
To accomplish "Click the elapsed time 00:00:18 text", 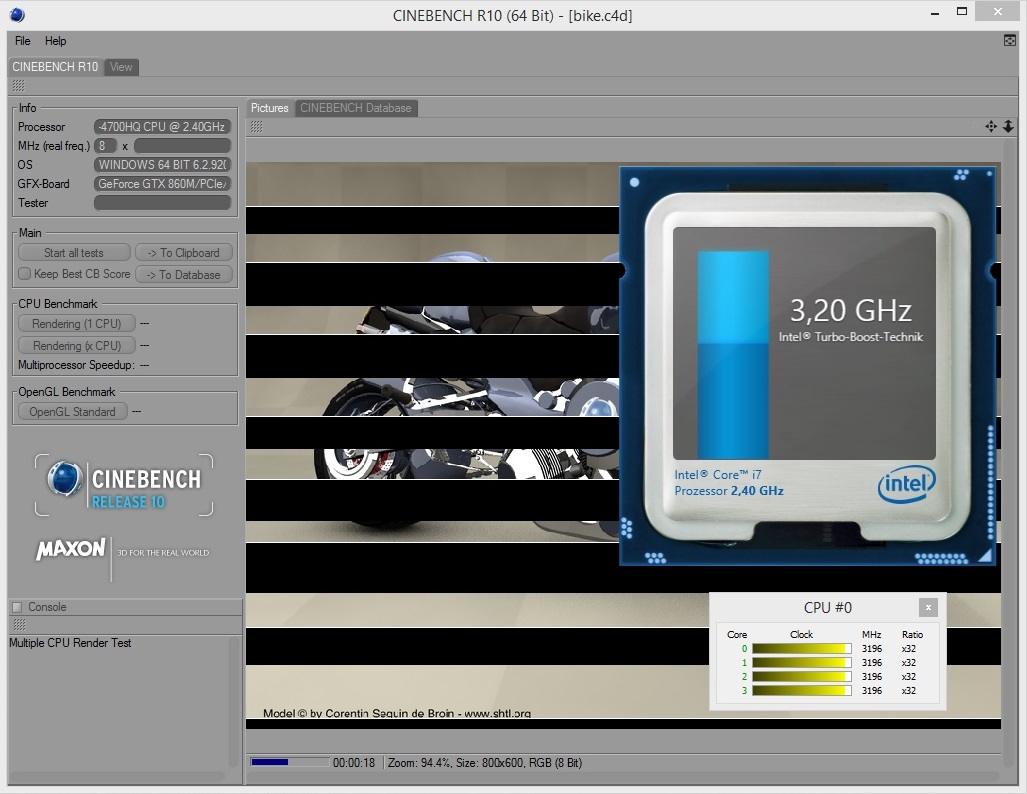I will pos(354,763).
